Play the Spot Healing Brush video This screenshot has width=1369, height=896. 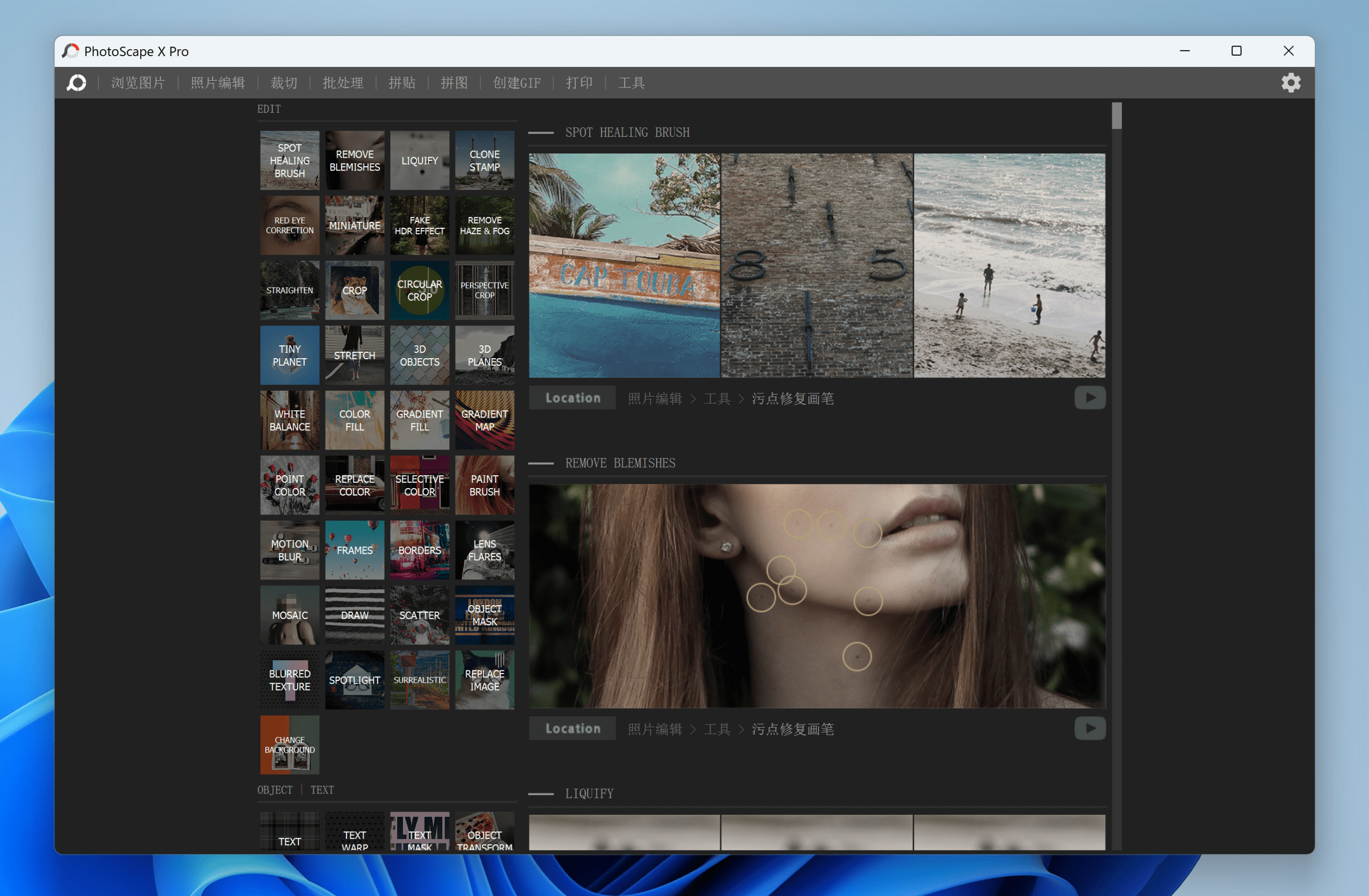click(x=1089, y=398)
